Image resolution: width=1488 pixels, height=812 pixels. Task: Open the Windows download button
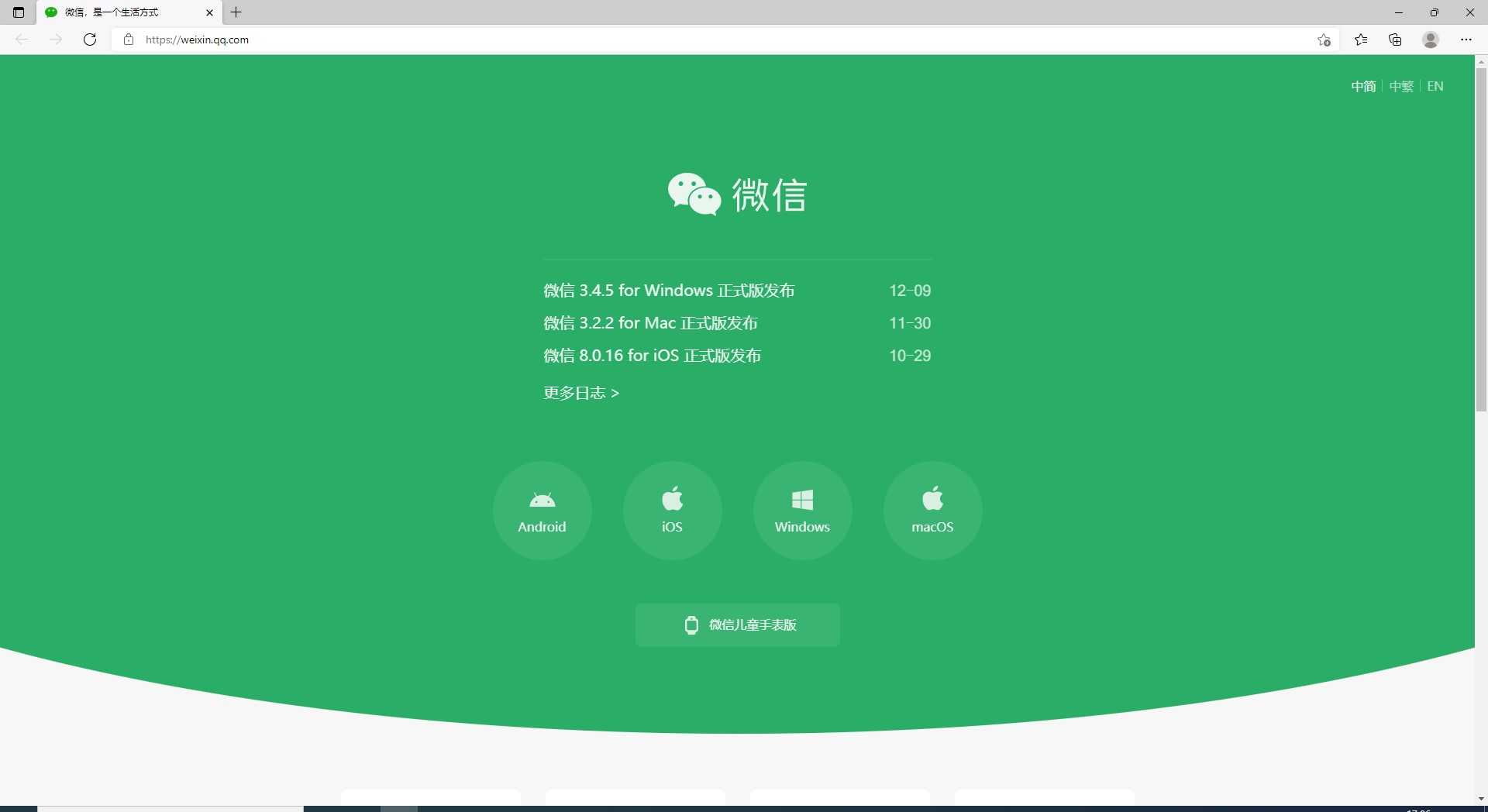pyautogui.click(x=802, y=511)
